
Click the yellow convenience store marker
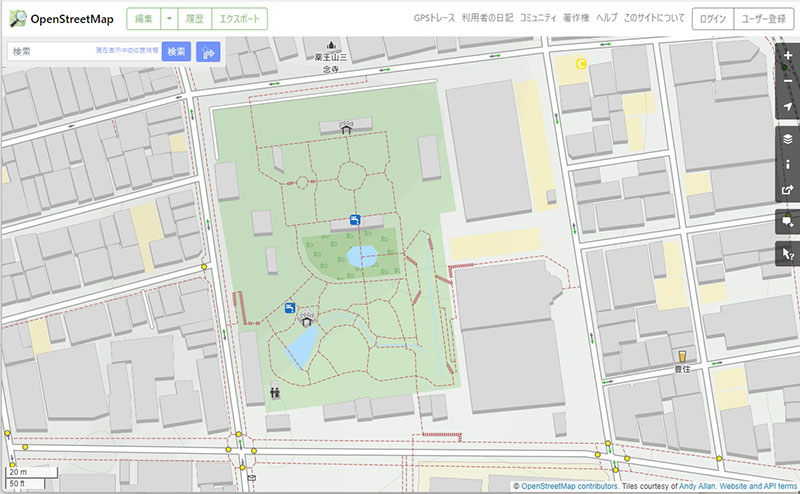pos(581,64)
